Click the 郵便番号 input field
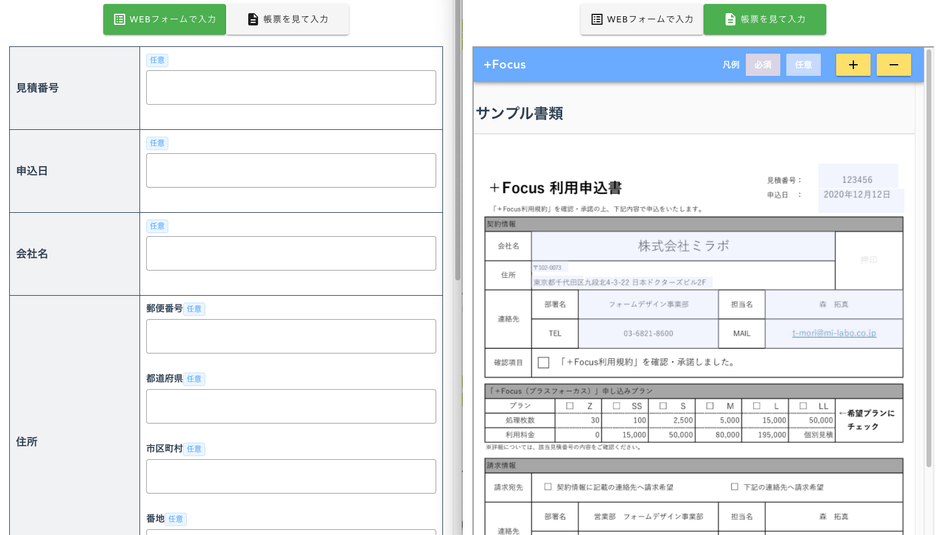This screenshot has width=940, height=535. (x=291, y=336)
